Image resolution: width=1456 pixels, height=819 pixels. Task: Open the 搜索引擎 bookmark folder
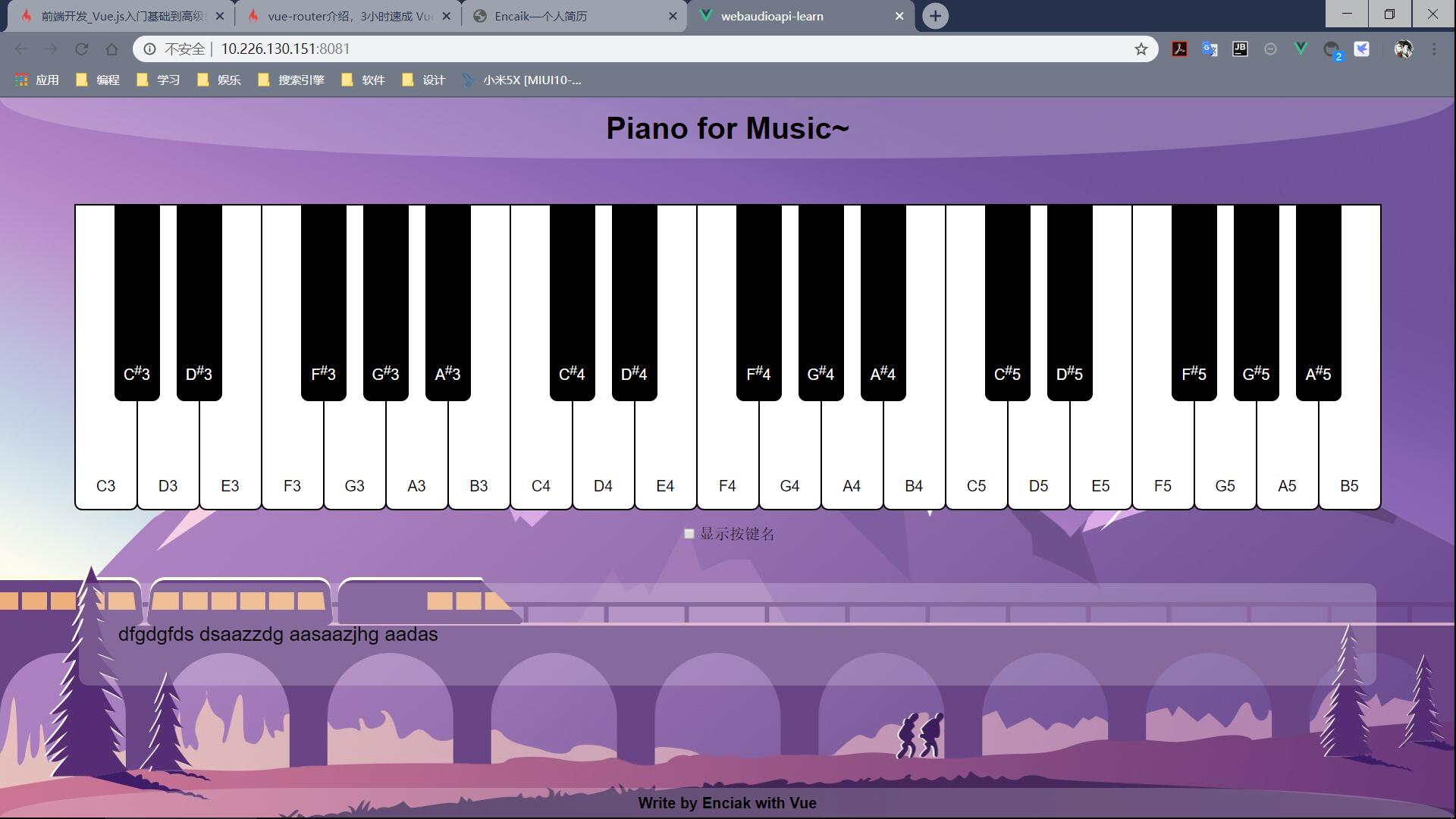tap(291, 80)
